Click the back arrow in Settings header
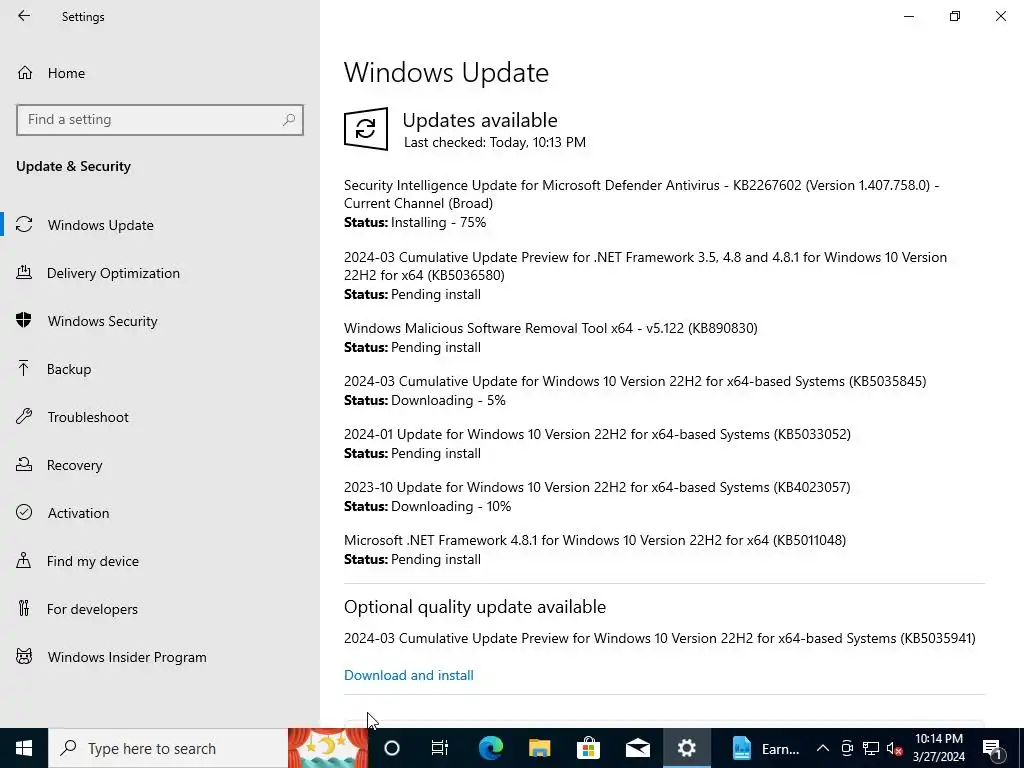Viewport: 1024px width, 768px height. (24, 16)
